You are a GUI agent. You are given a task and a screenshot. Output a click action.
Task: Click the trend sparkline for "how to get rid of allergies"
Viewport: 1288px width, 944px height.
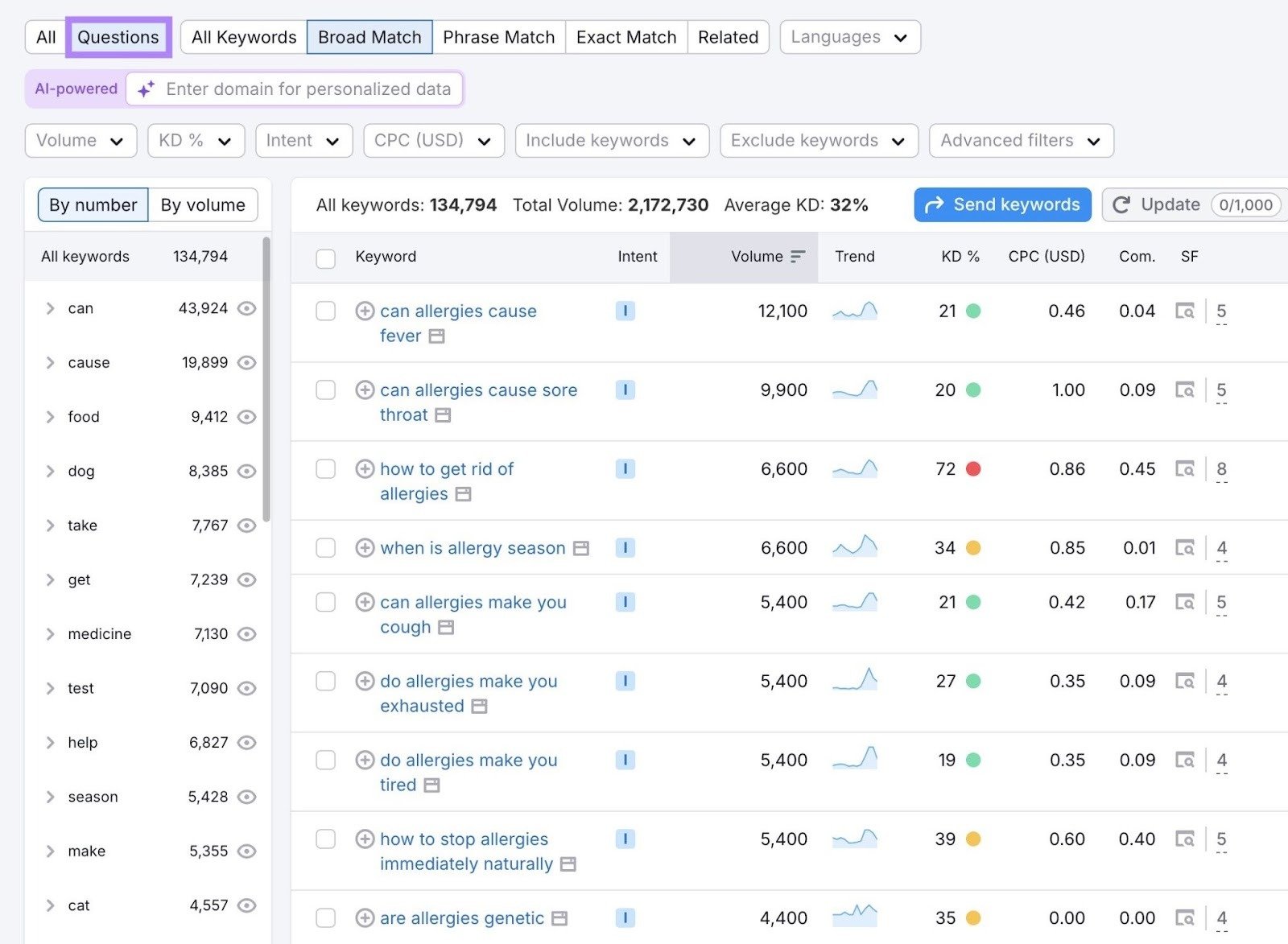854,468
